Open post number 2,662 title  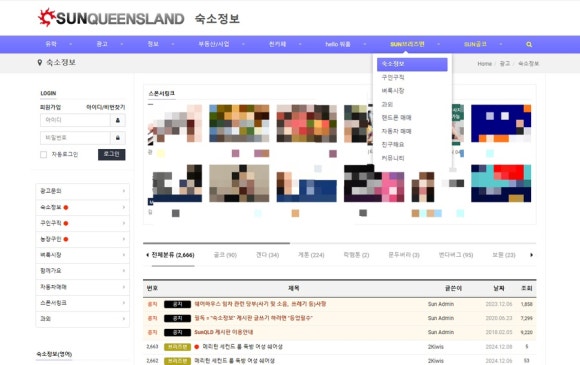point(235,361)
